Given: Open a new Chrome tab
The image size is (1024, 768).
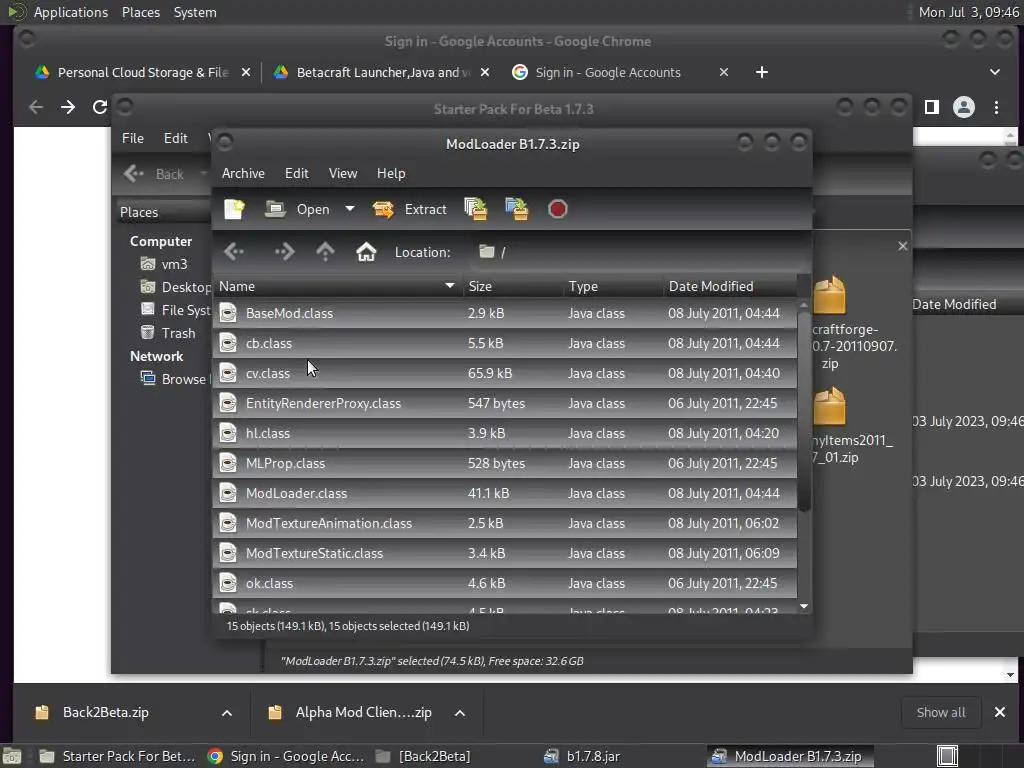Looking at the screenshot, I should [x=761, y=72].
